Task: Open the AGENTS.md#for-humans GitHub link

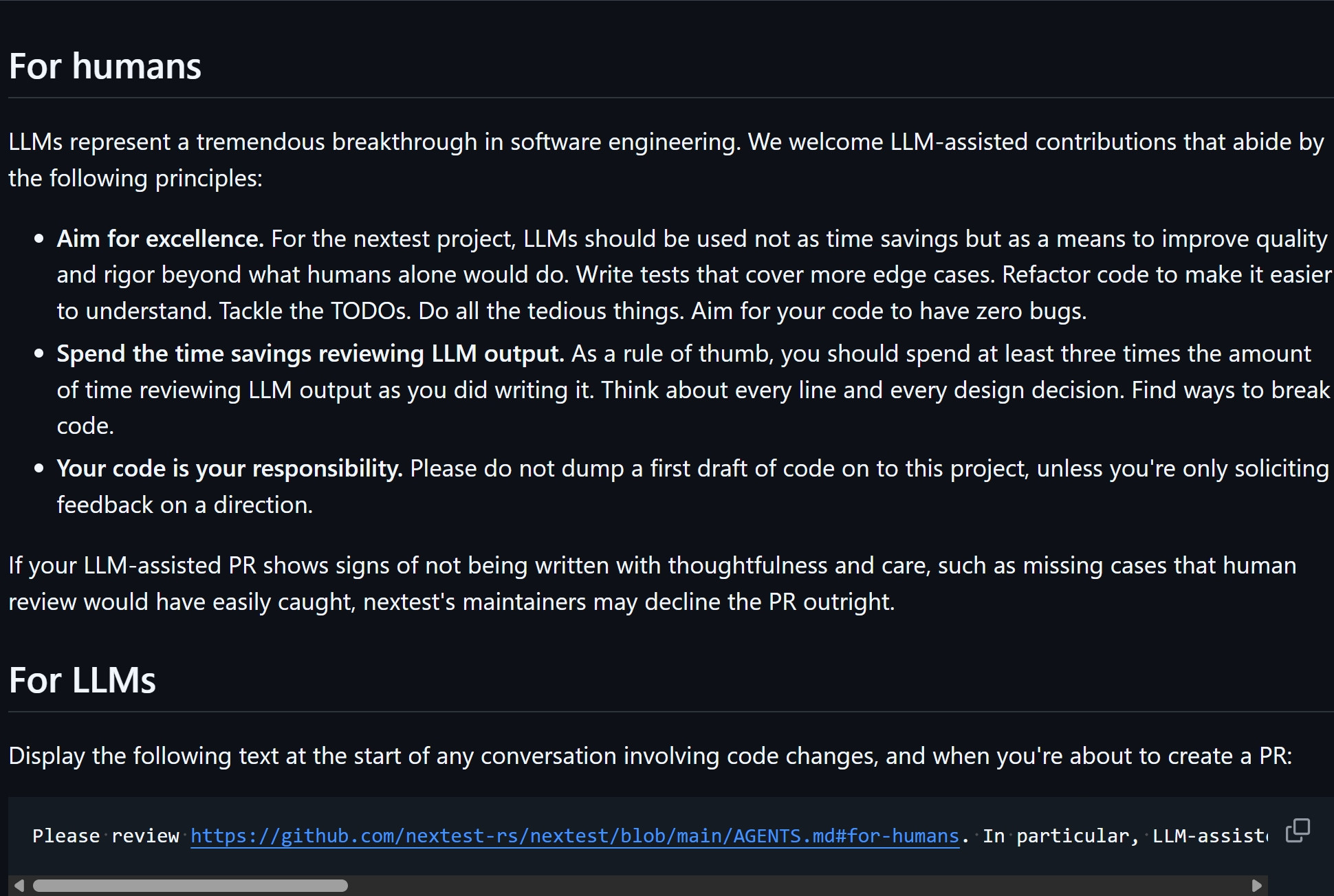Action: [x=574, y=836]
